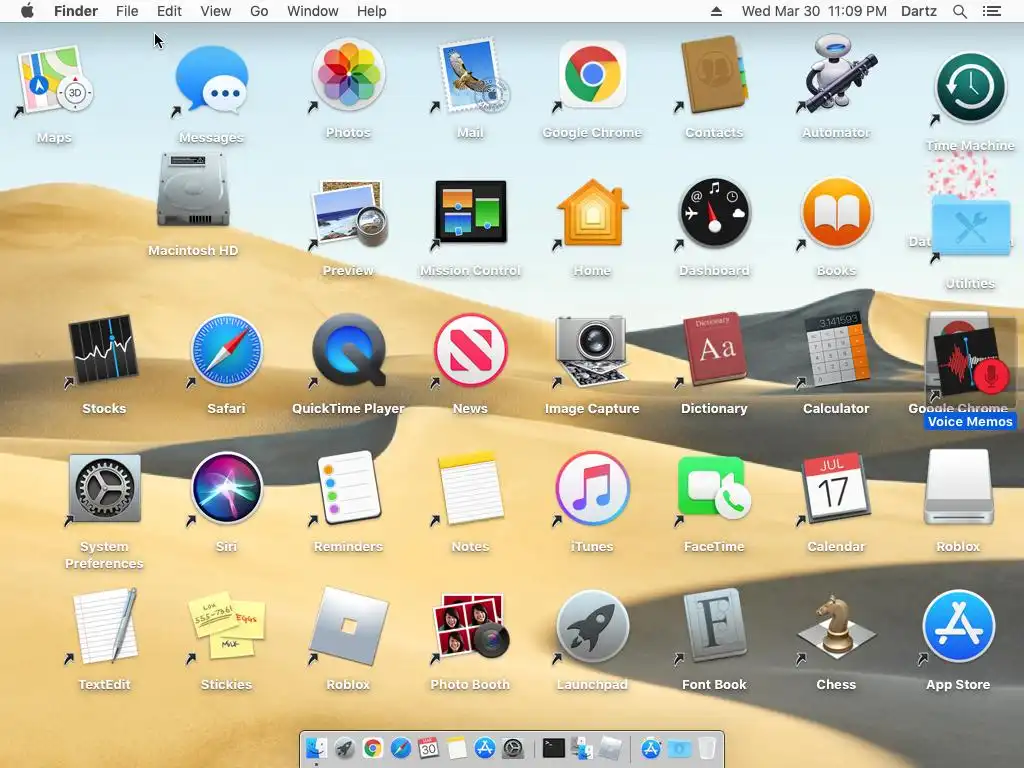Open System Preferences from the Dock
The image size is (1024, 768).
[513, 748]
